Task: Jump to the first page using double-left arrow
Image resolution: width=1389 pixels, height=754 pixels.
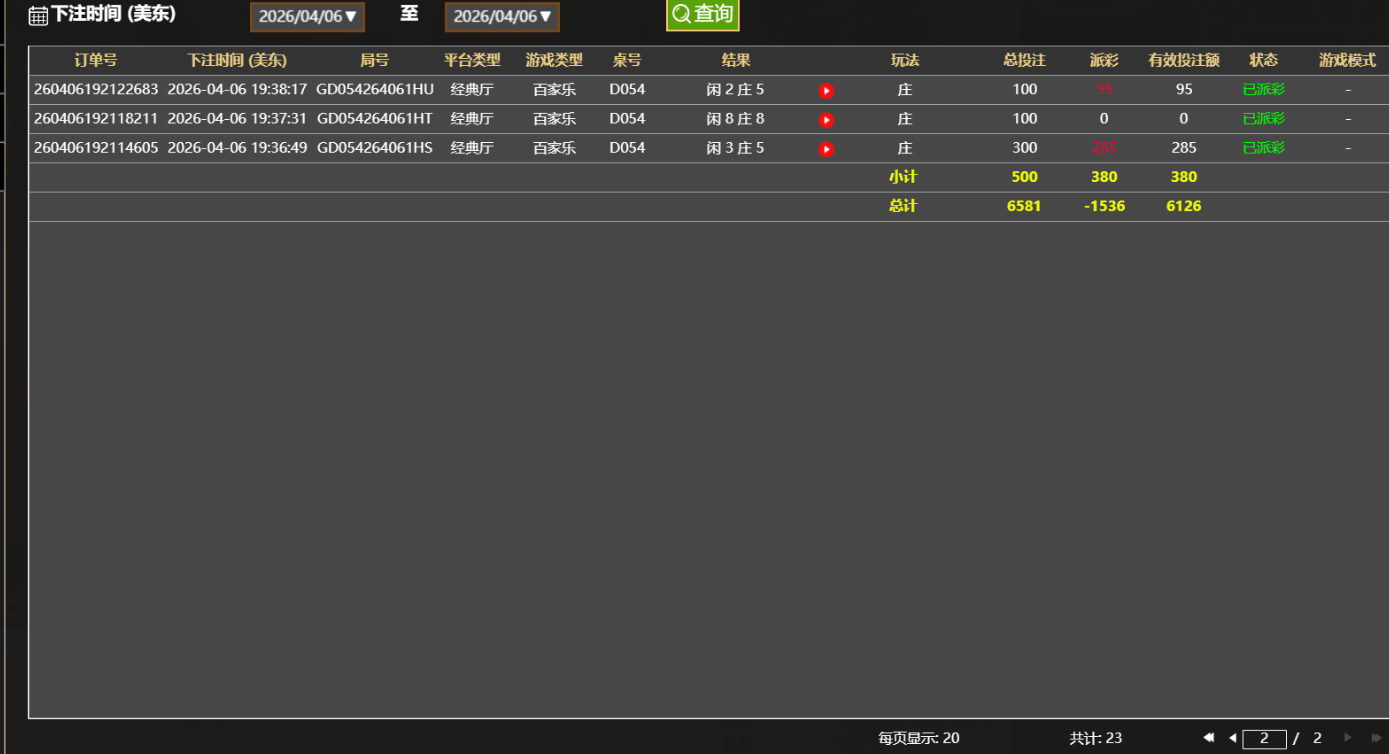Action: pyautogui.click(x=1208, y=738)
